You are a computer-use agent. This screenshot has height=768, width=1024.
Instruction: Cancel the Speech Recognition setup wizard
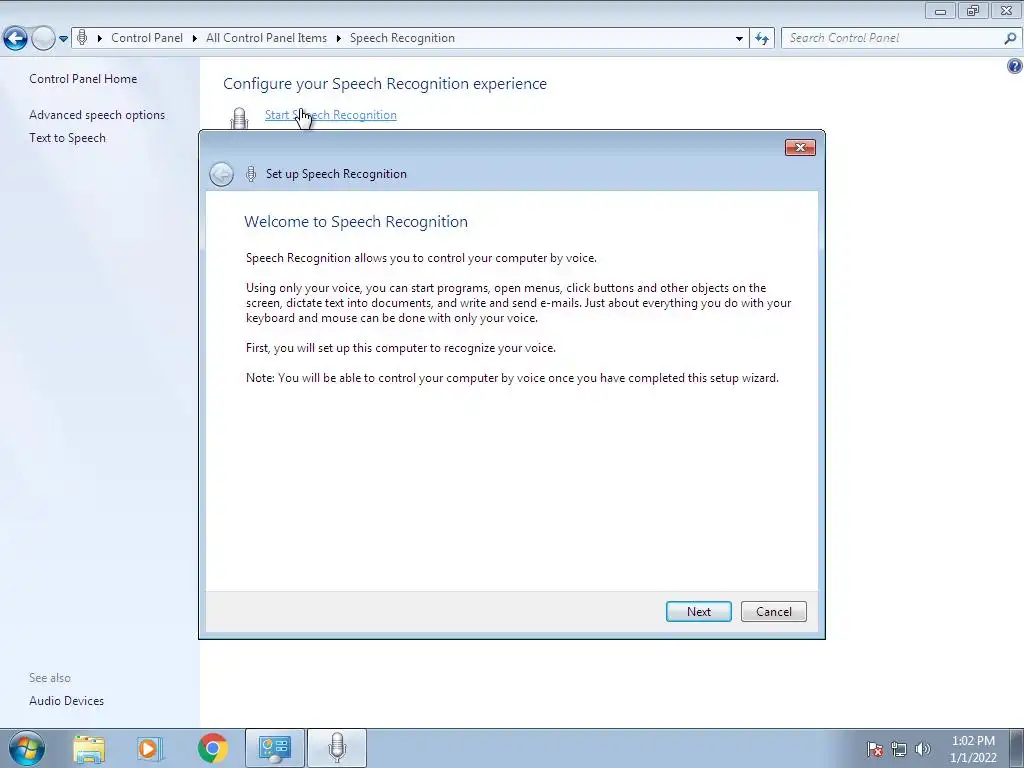pyautogui.click(x=773, y=611)
